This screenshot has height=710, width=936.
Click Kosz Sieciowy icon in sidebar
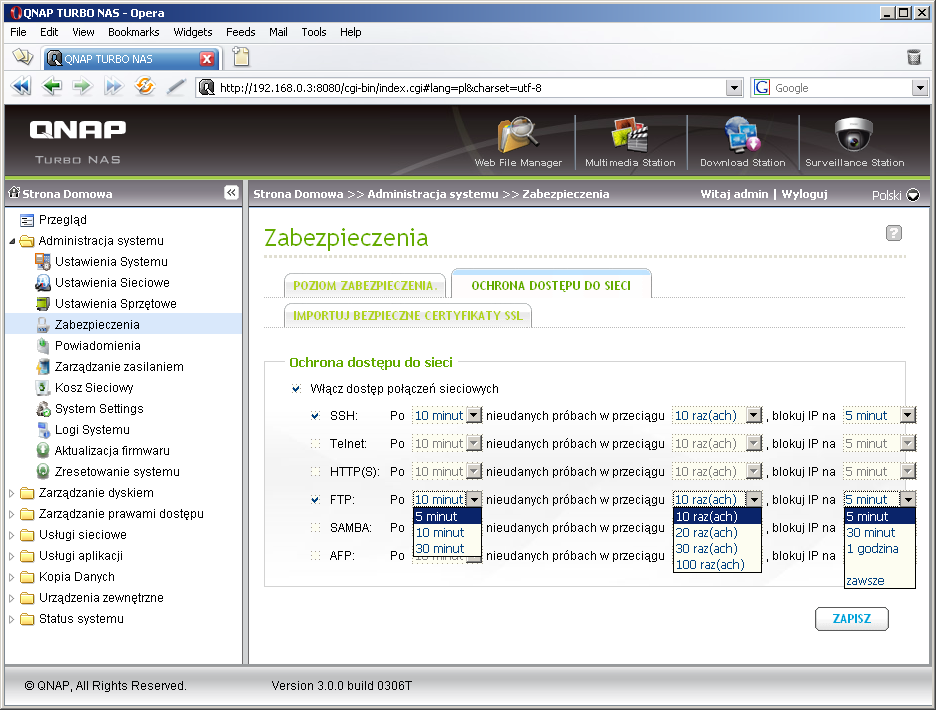(x=42, y=388)
